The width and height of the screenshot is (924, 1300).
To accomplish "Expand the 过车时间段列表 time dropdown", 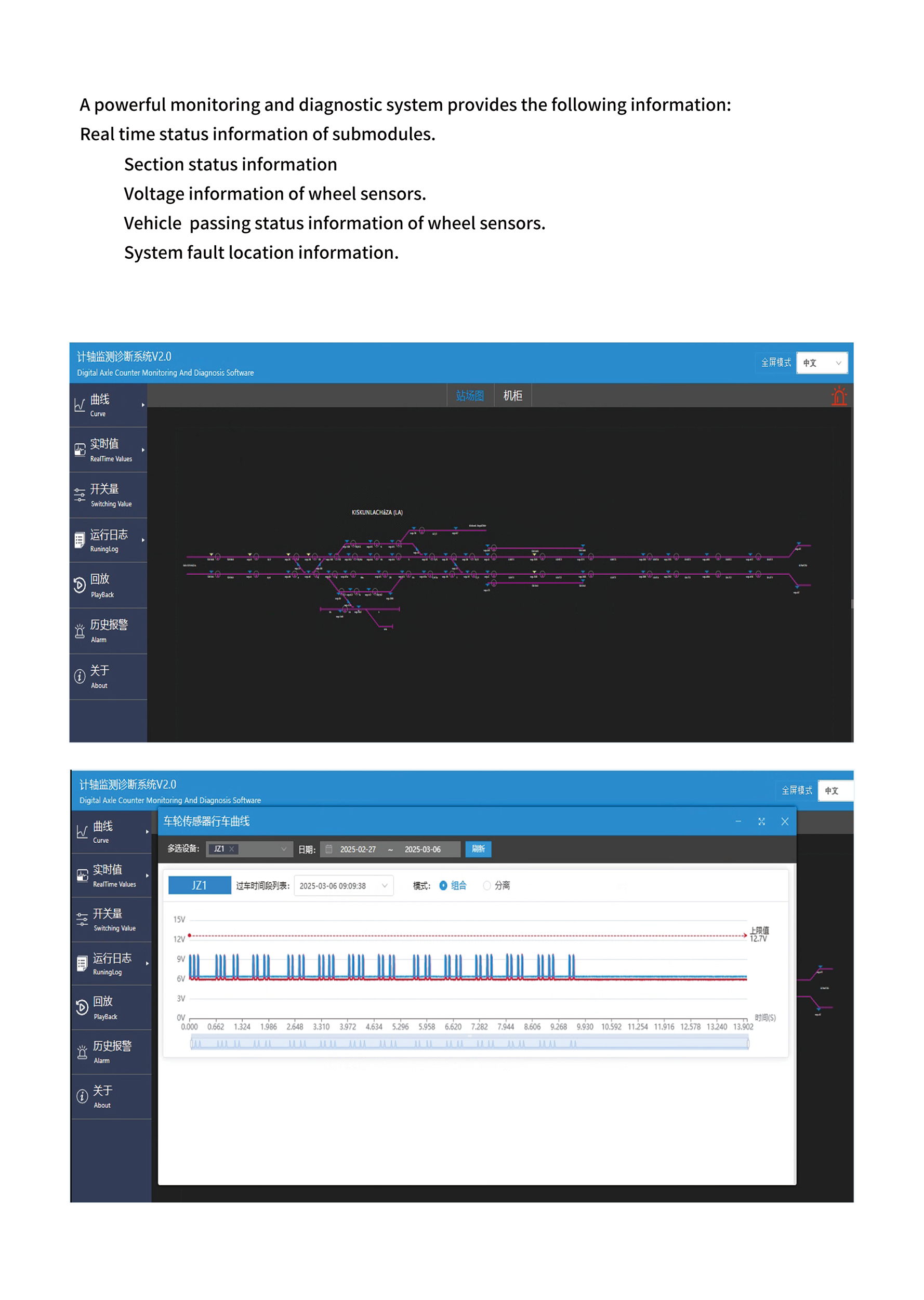I will pyautogui.click(x=343, y=886).
